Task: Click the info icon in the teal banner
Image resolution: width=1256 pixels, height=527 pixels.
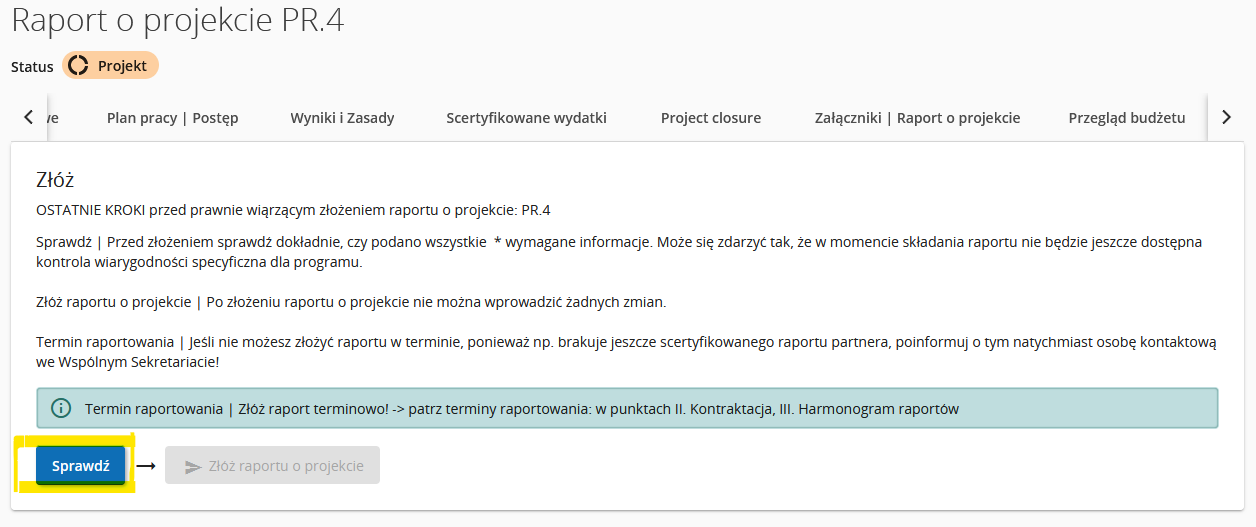Action: pyautogui.click(x=62, y=408)
